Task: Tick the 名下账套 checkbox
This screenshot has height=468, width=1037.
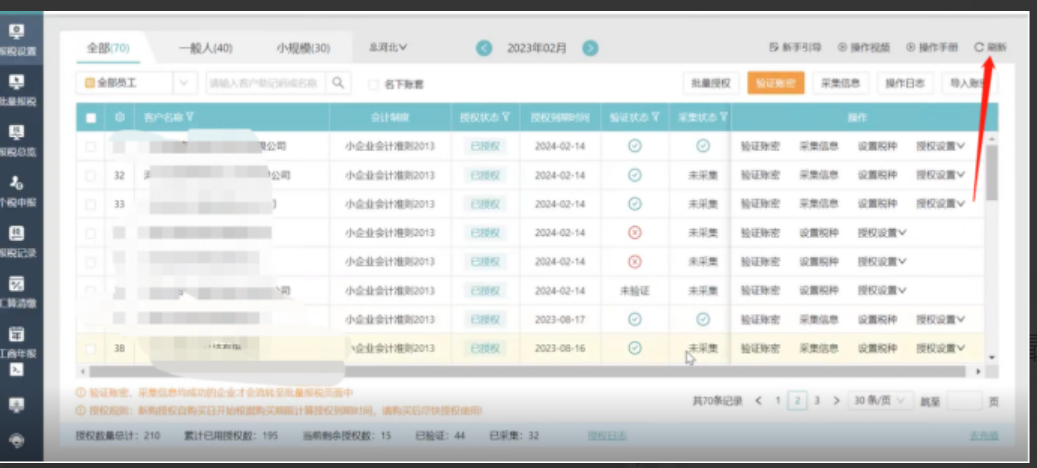Action: tap(374, 84)
